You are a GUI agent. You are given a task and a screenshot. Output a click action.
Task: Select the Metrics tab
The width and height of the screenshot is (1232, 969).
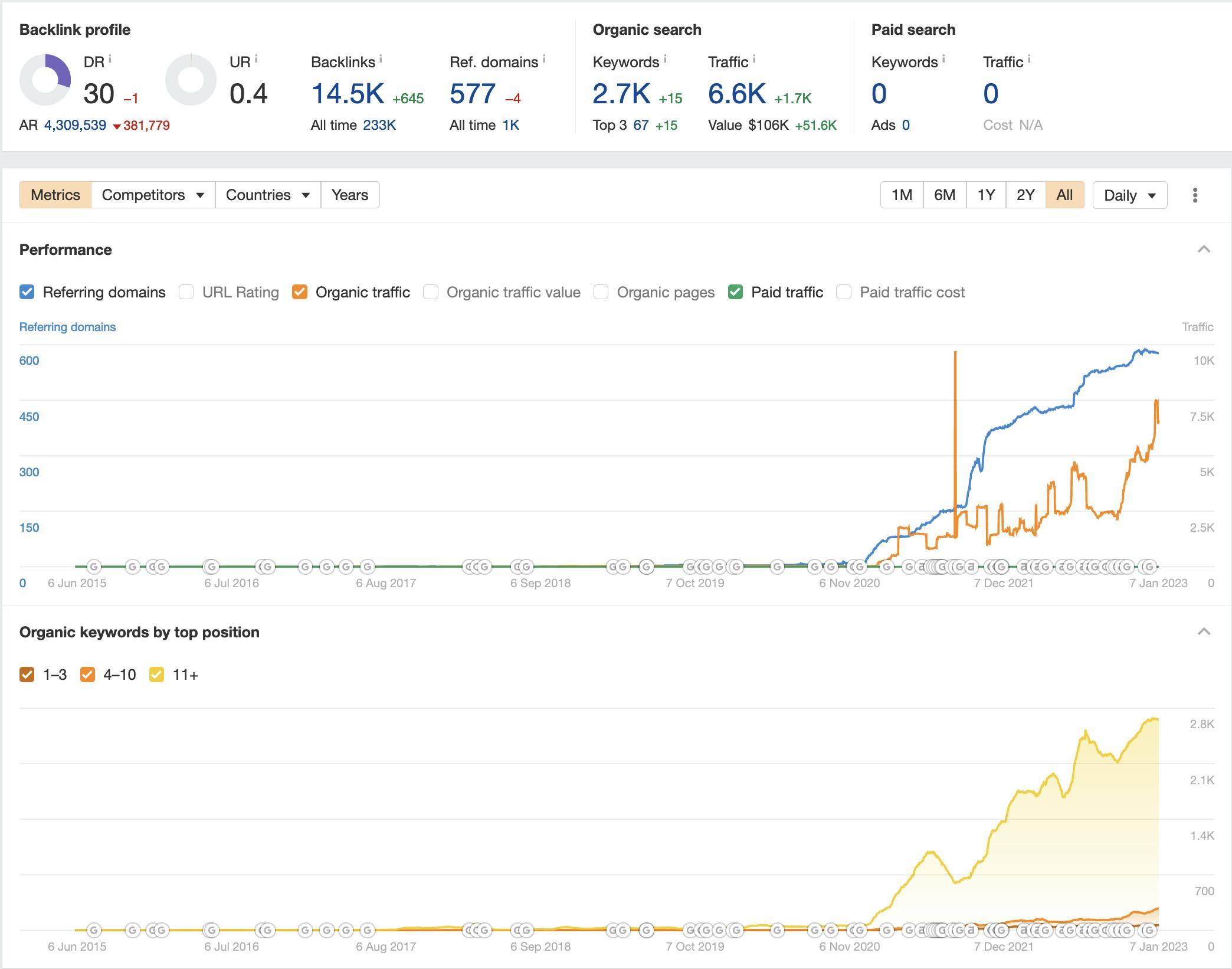(55, 195)
